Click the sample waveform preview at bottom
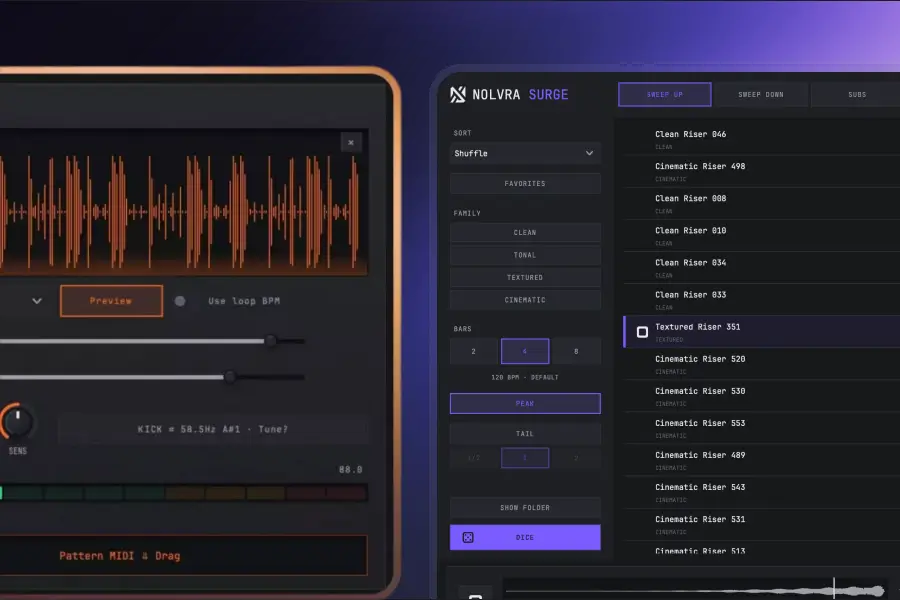This screenshot has height=600, width=900. tap(695, 590)
